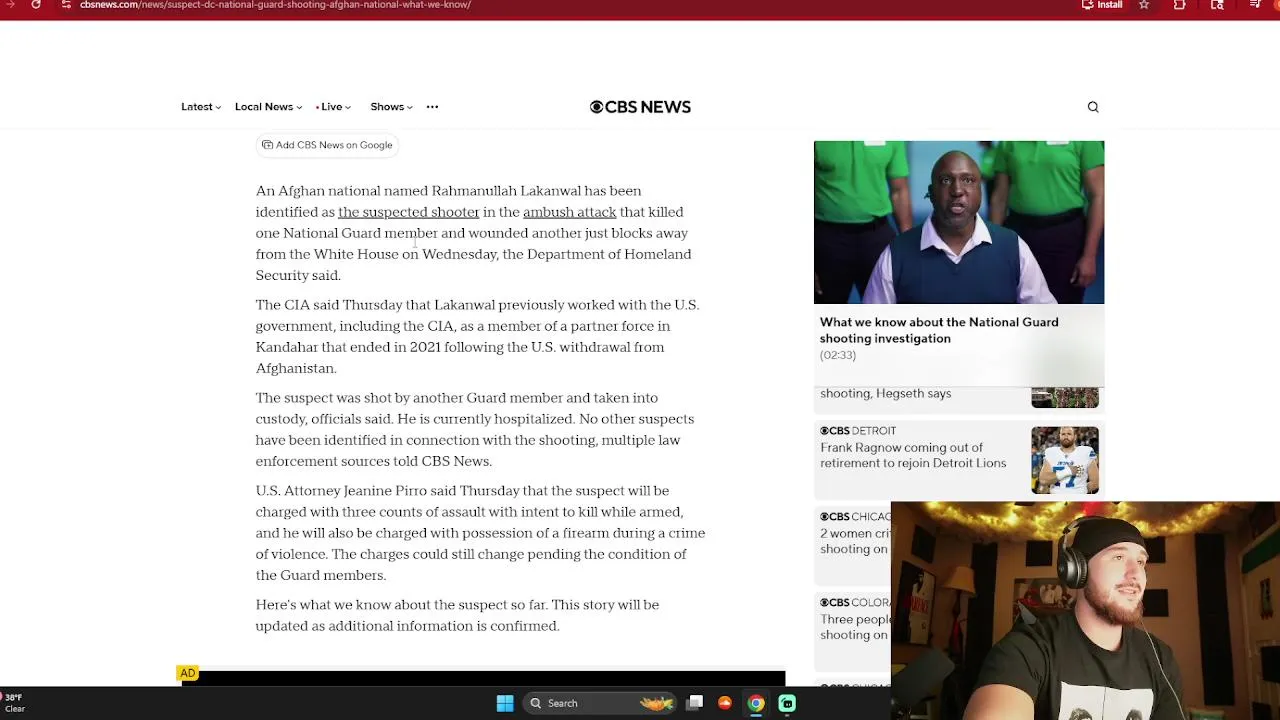This screenshot has height=720, width=1280.
Task: Click the CBS Detroit source label
Action: [858, 431]
